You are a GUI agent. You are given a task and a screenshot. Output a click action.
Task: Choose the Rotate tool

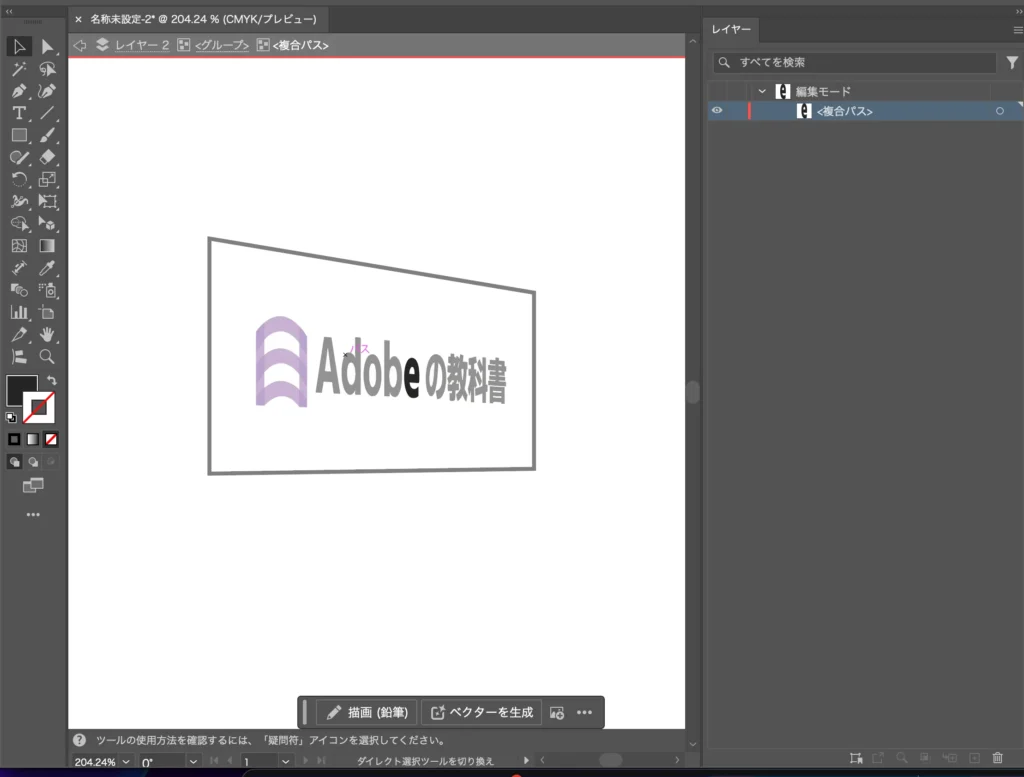pyautogui.click(x=19, y=179)
